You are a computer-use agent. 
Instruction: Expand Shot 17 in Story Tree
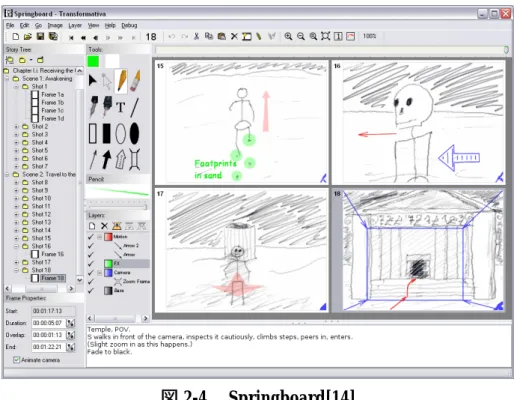point(16,262)
